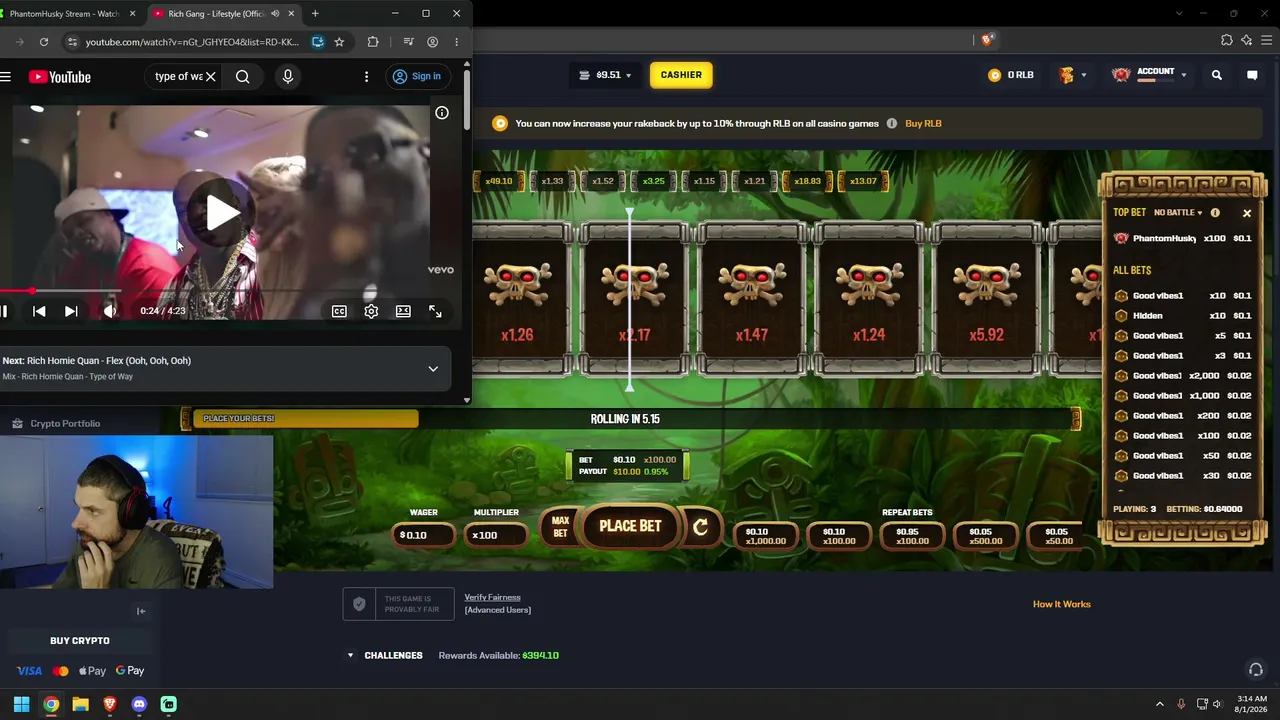Collapse the left sidebar arrow
1280x720 pixels.
tap(141, 611)
